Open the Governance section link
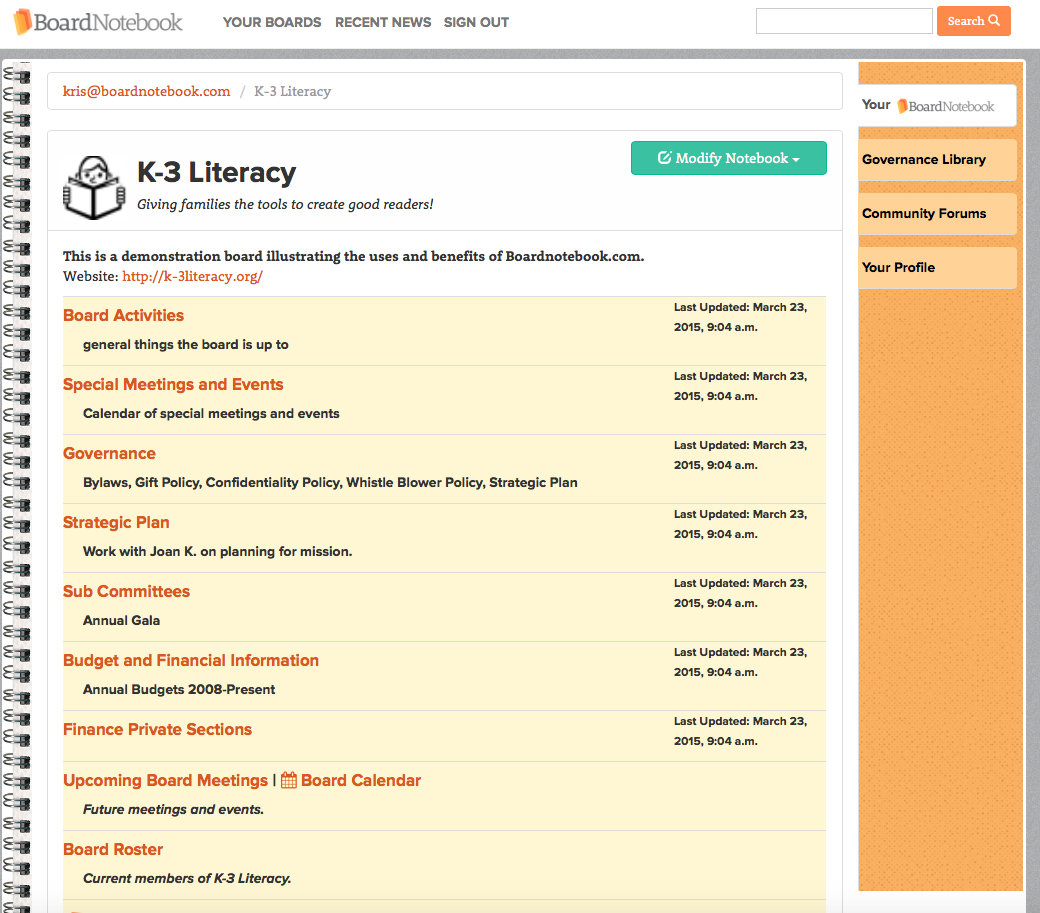1040x913 pixels. coord(109,454)
